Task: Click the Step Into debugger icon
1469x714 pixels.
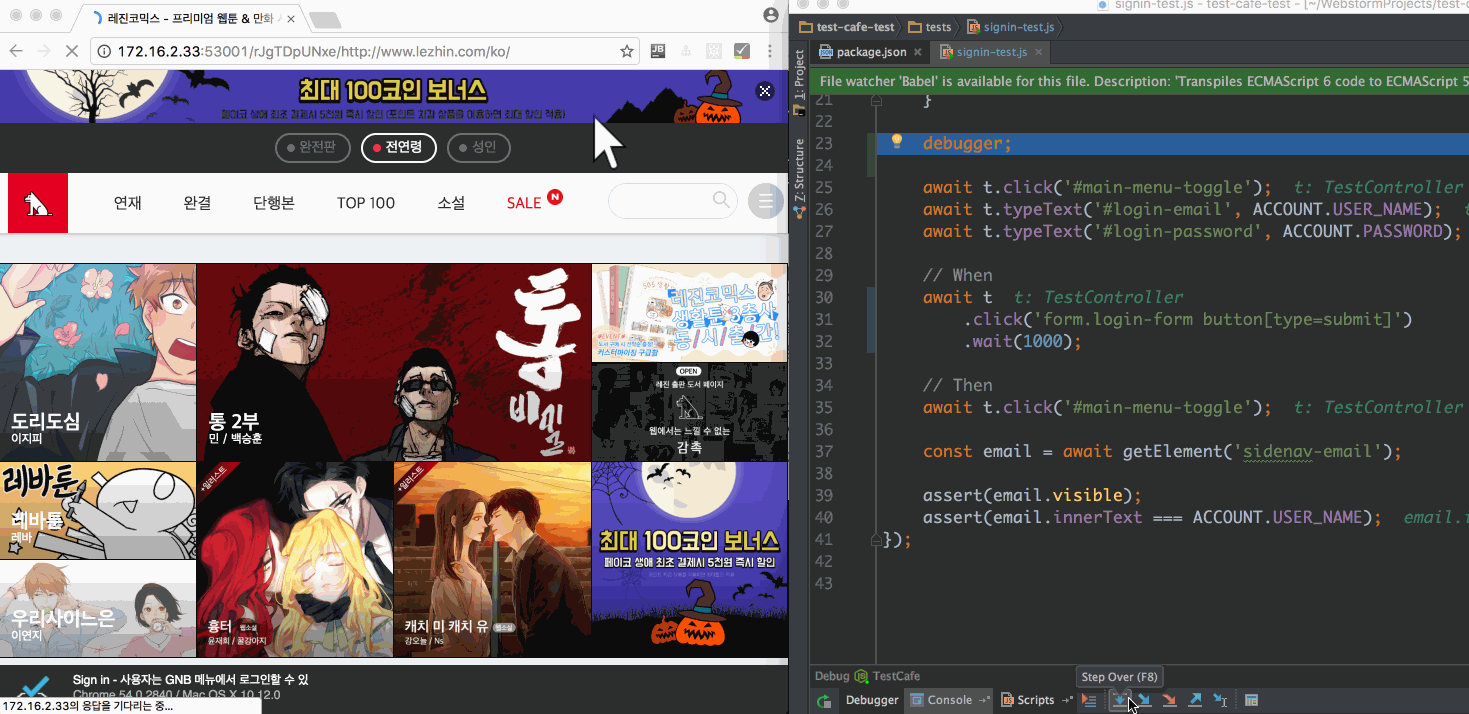Action: (x=1144, y=700)
